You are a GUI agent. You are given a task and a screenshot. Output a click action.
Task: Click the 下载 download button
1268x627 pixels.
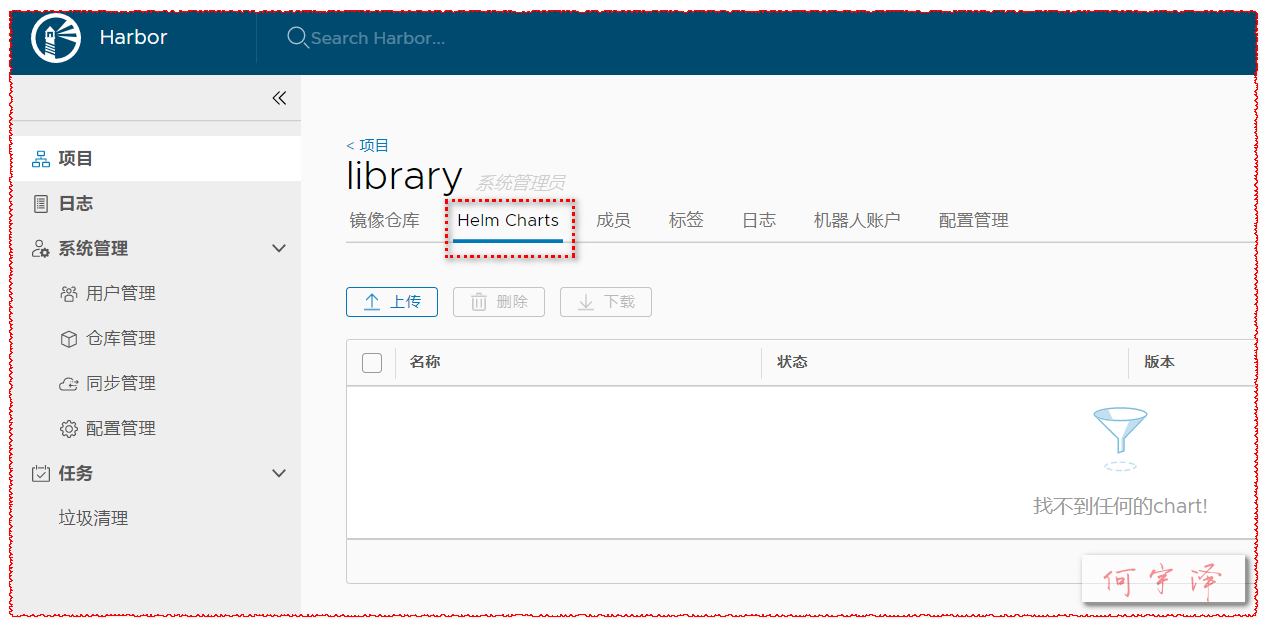point(606,302)
